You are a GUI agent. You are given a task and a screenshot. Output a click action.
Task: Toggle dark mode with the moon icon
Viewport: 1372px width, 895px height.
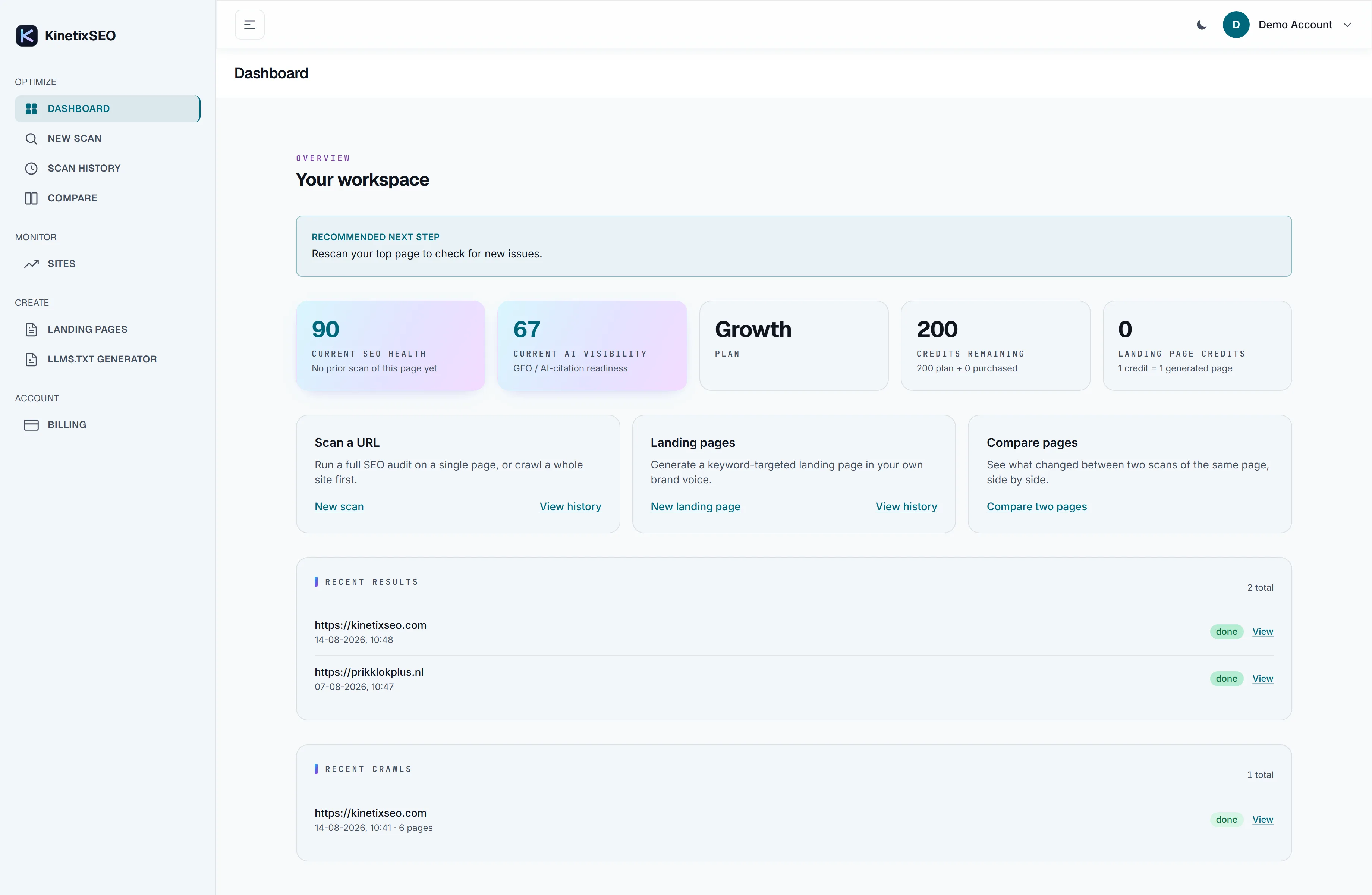1201,25
